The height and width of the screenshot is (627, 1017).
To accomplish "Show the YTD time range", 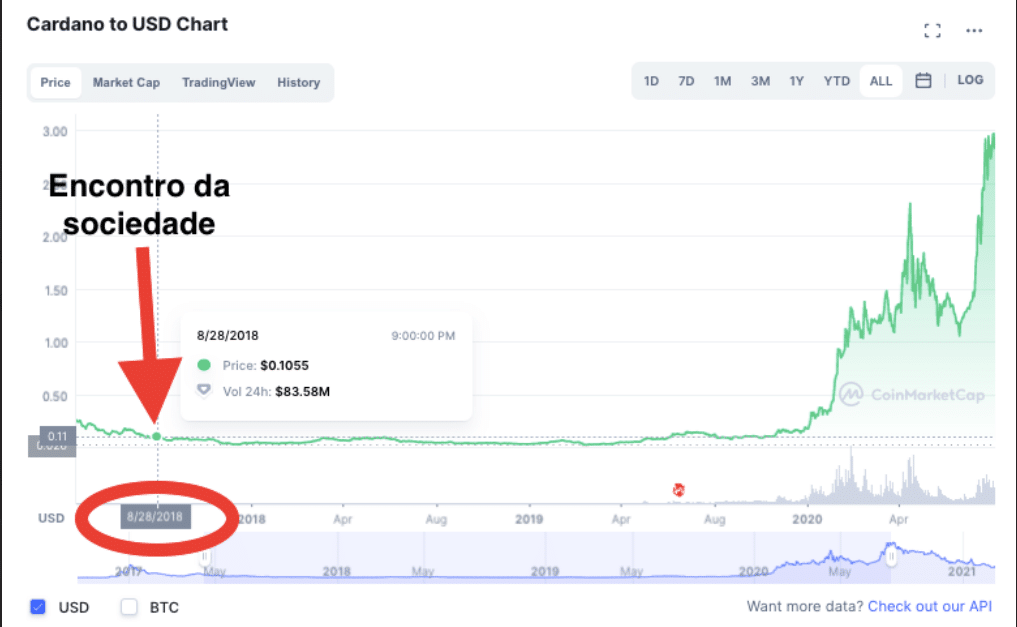I will coord(837,81).
